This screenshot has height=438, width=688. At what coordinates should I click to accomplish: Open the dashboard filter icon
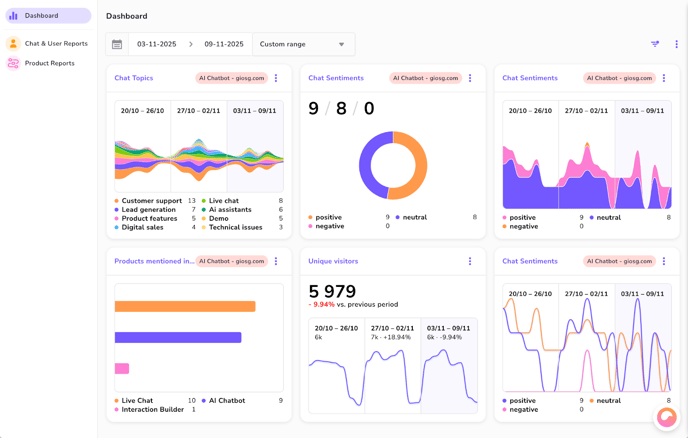655,44
